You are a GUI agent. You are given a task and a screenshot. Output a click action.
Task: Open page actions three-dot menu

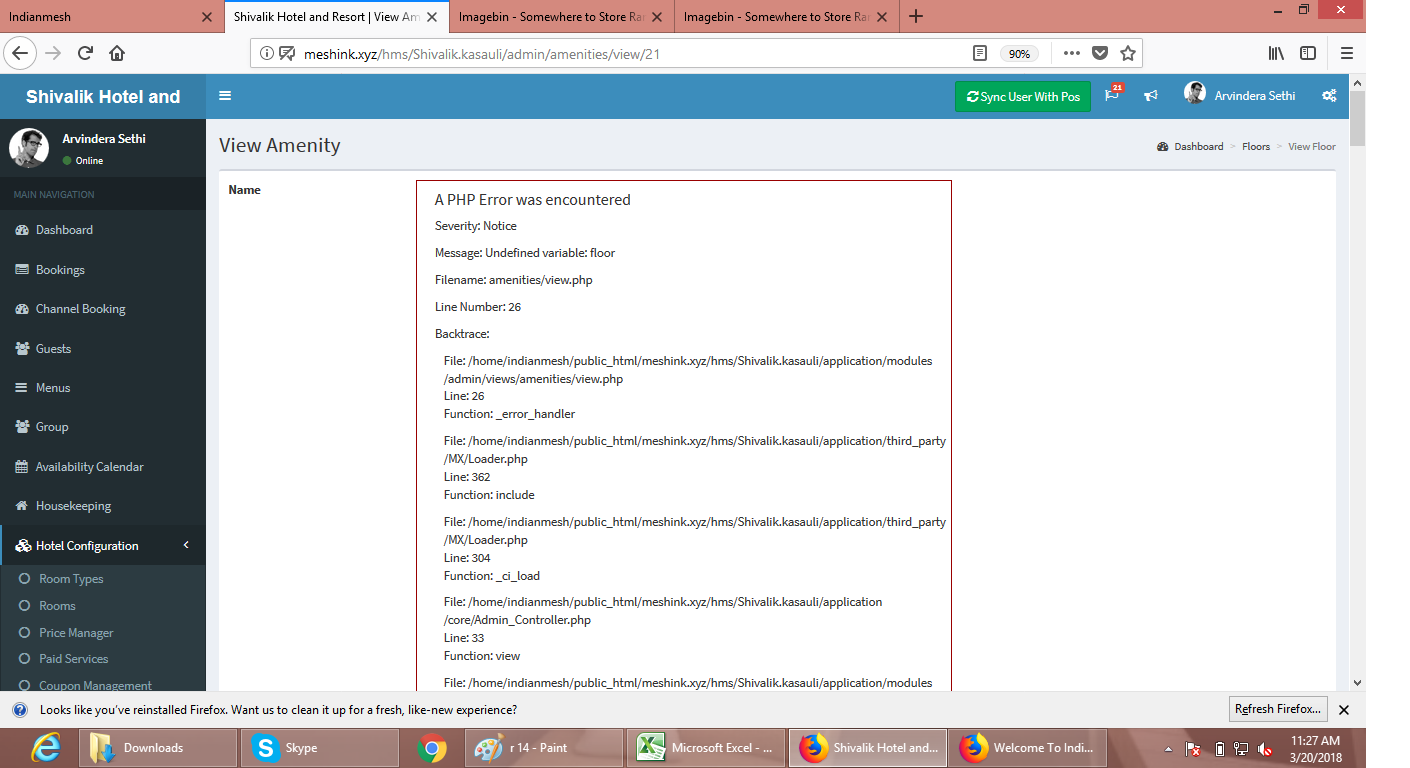(1071, 53)
